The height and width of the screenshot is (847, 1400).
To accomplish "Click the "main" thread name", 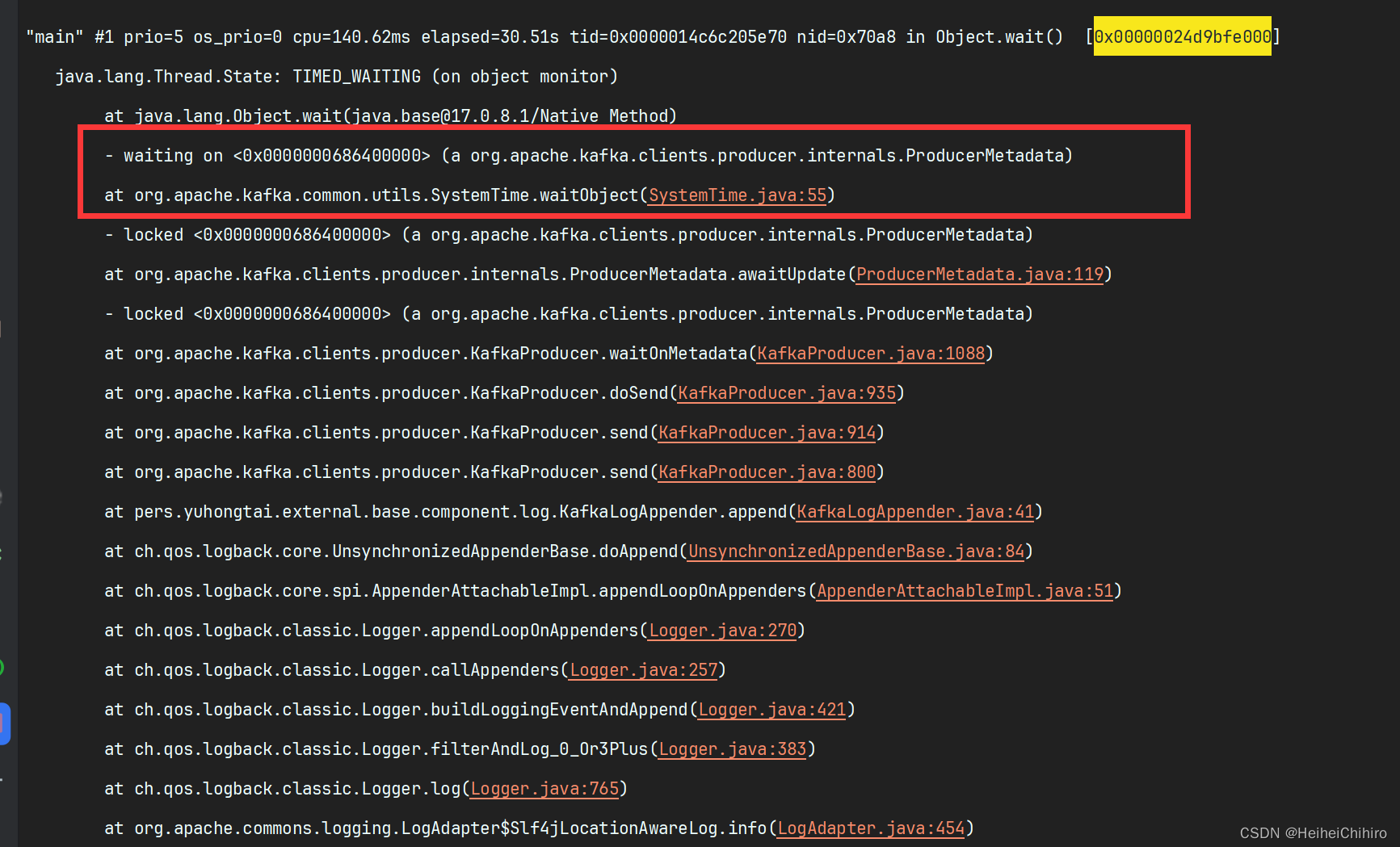I will pos(55,37).
